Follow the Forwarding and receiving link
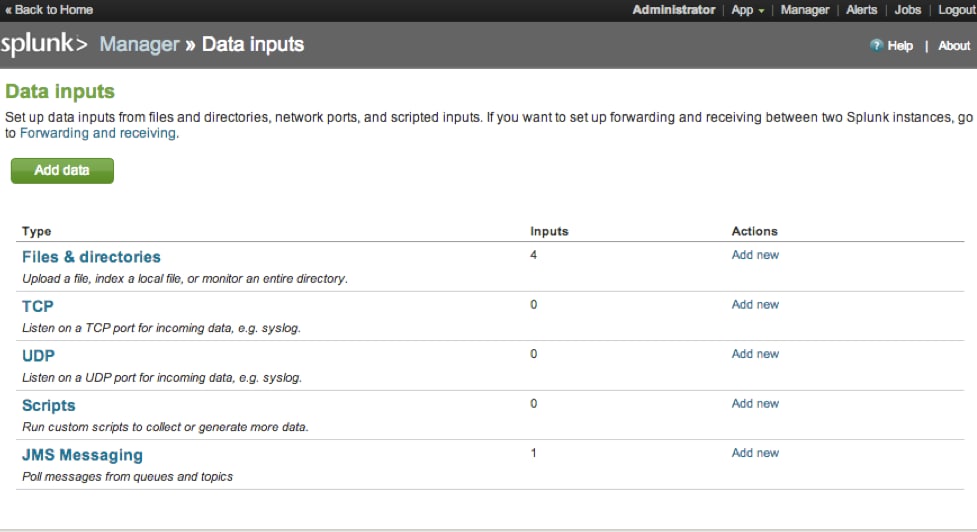977x532 pixels. [x=98, y=133]
